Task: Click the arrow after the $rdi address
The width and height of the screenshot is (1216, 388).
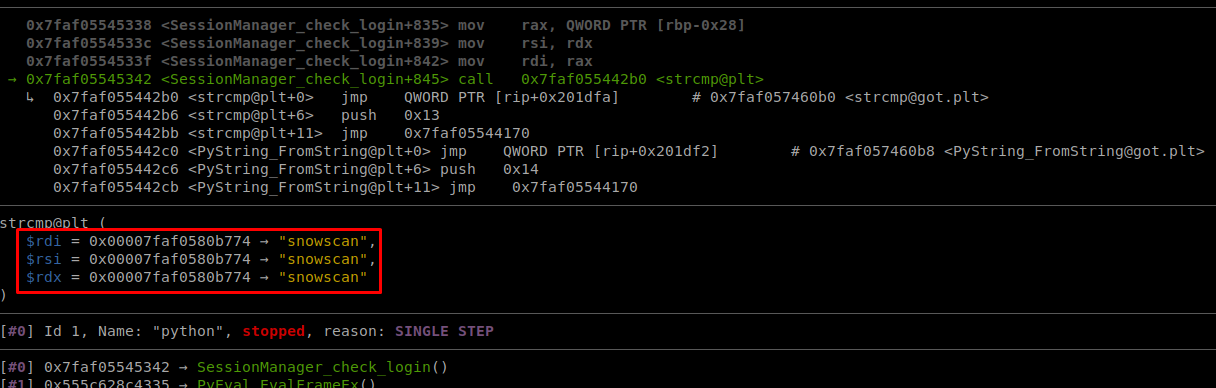Action: (269, 241)
